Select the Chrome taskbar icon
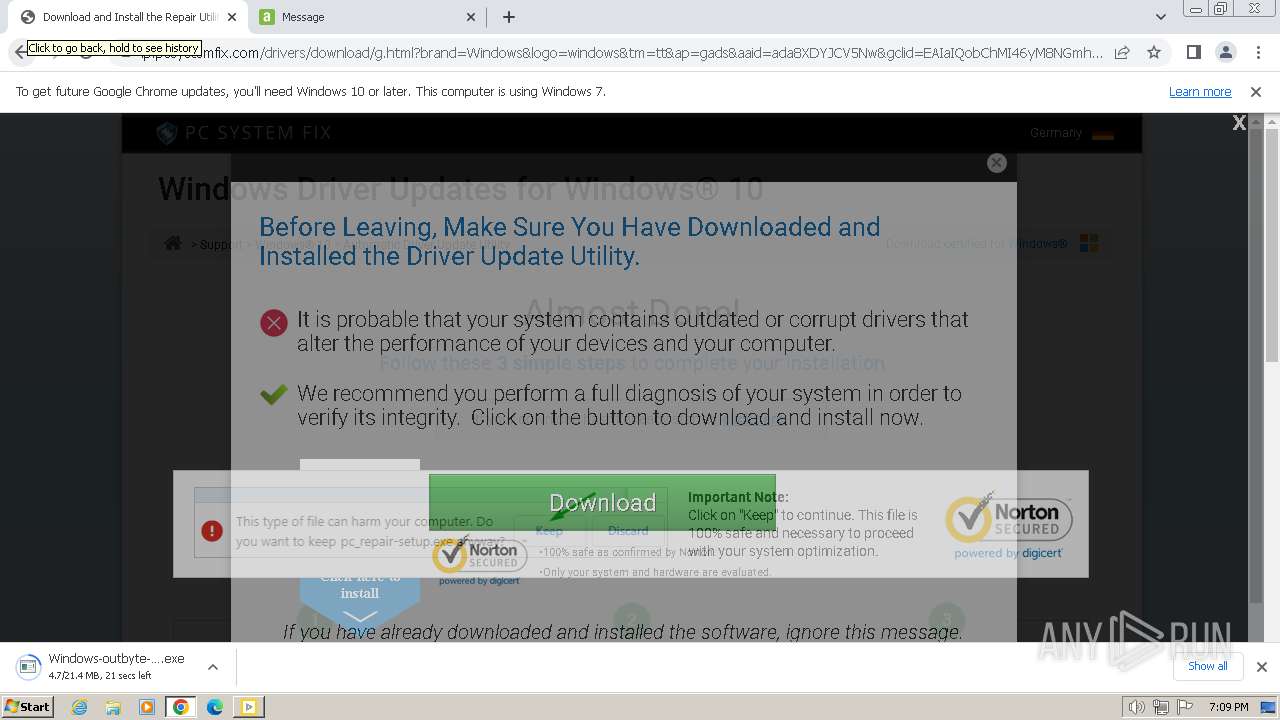Image resolution: width=1280 pixels, height=720 pixels. (181, 707)
